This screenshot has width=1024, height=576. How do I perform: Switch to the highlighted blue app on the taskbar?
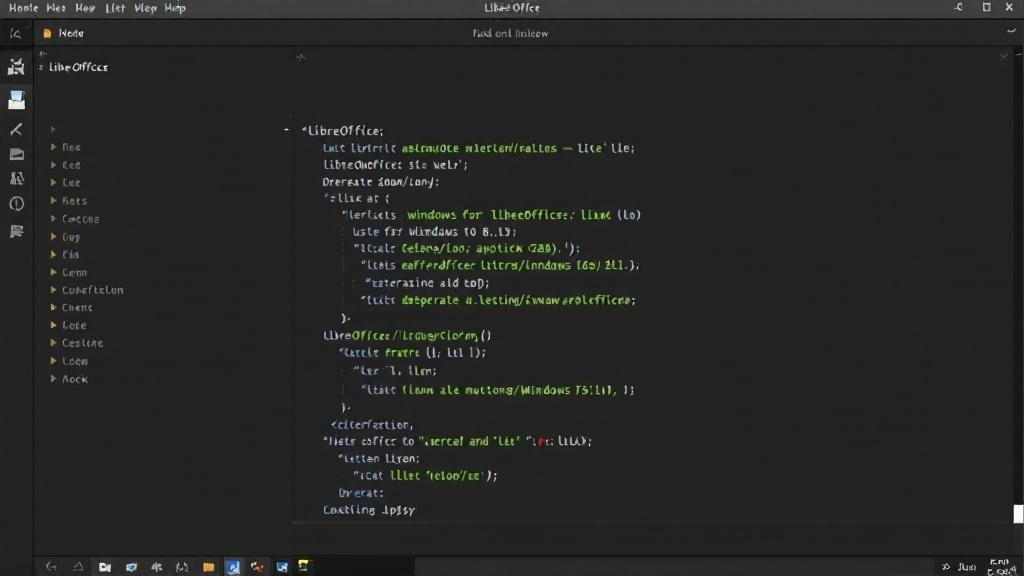pos(233,567)
